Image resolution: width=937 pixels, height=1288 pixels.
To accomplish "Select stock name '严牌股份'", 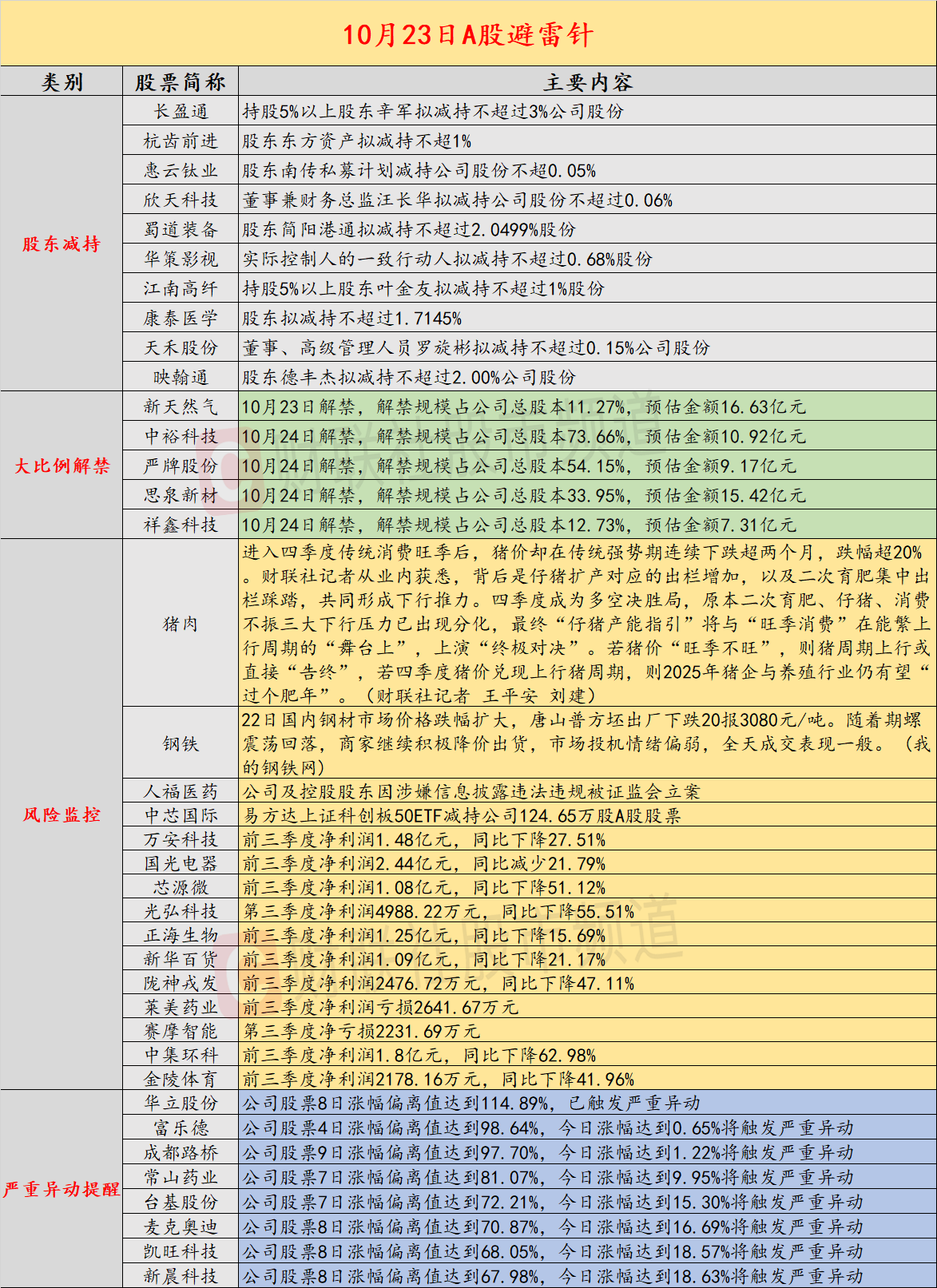I will (x=181, y=466).
